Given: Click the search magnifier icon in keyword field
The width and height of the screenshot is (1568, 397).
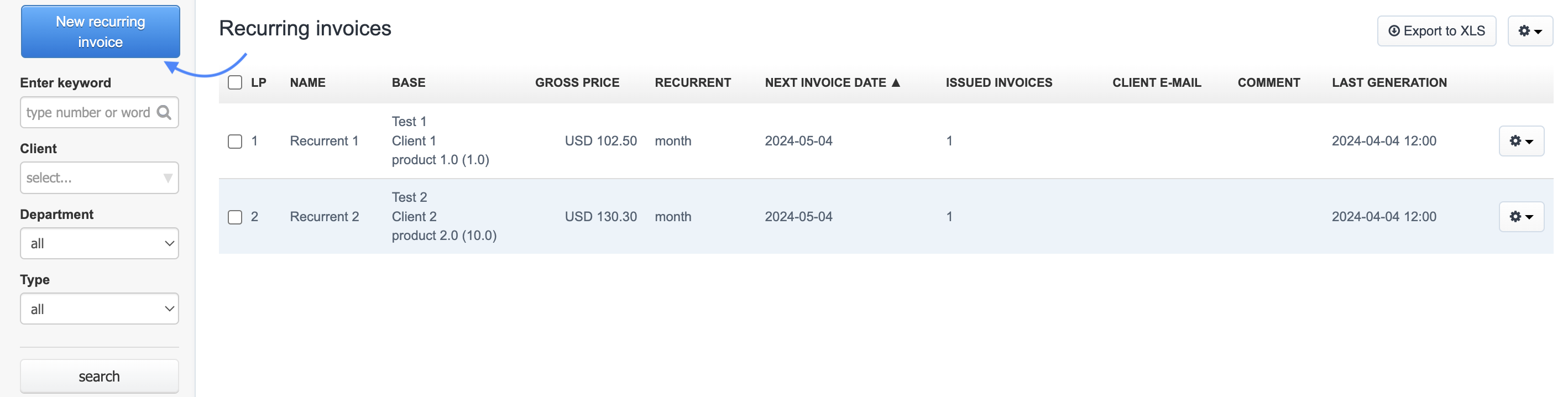Looking at the screenshot, I should coord(164,113).
